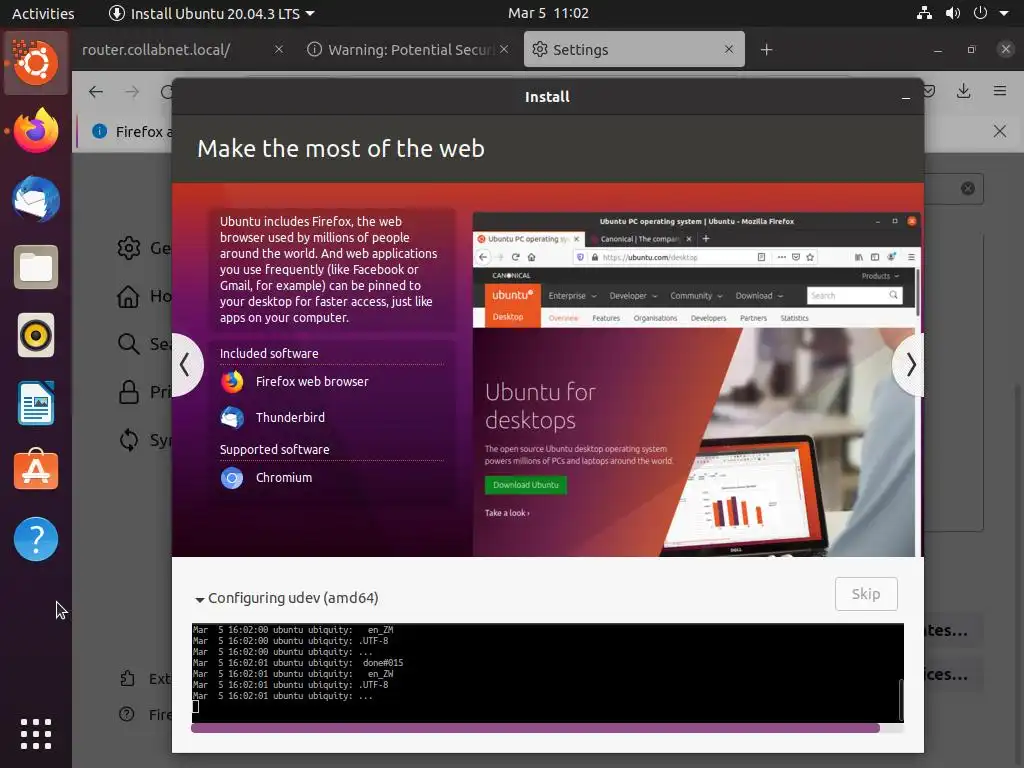Image resolution: width=1024 pixels, height=768 pixels.
Task: Open the Help dock icon
Action: click(x=36, y=539)
